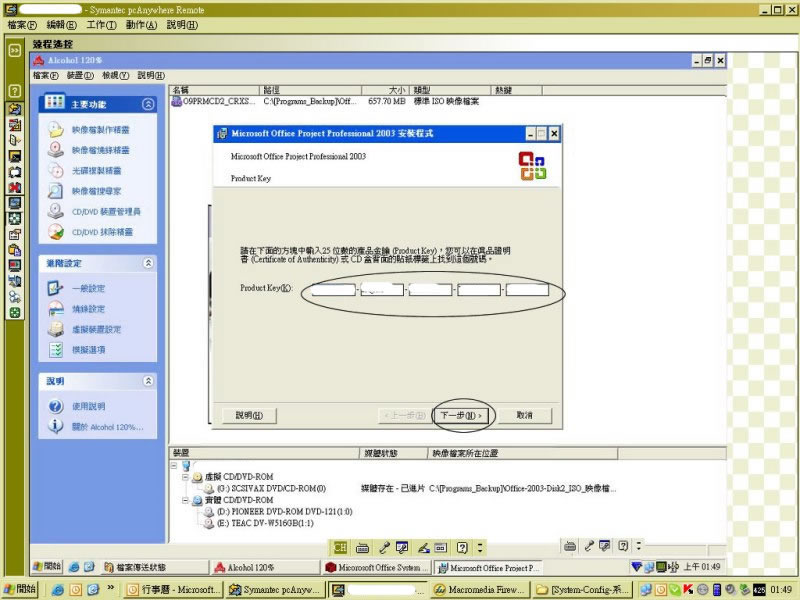The height and width of the screenshot is (600, 800).
Task: Switch to 檔案傳送狀態 on remote taskbar
Action: (x=154, y=567)
